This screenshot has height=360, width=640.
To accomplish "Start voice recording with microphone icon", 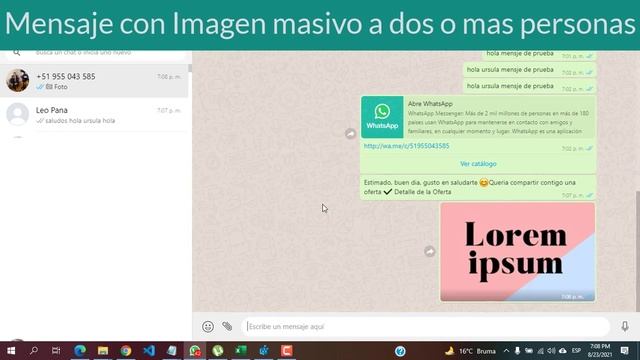I will (x=624, y=326).
